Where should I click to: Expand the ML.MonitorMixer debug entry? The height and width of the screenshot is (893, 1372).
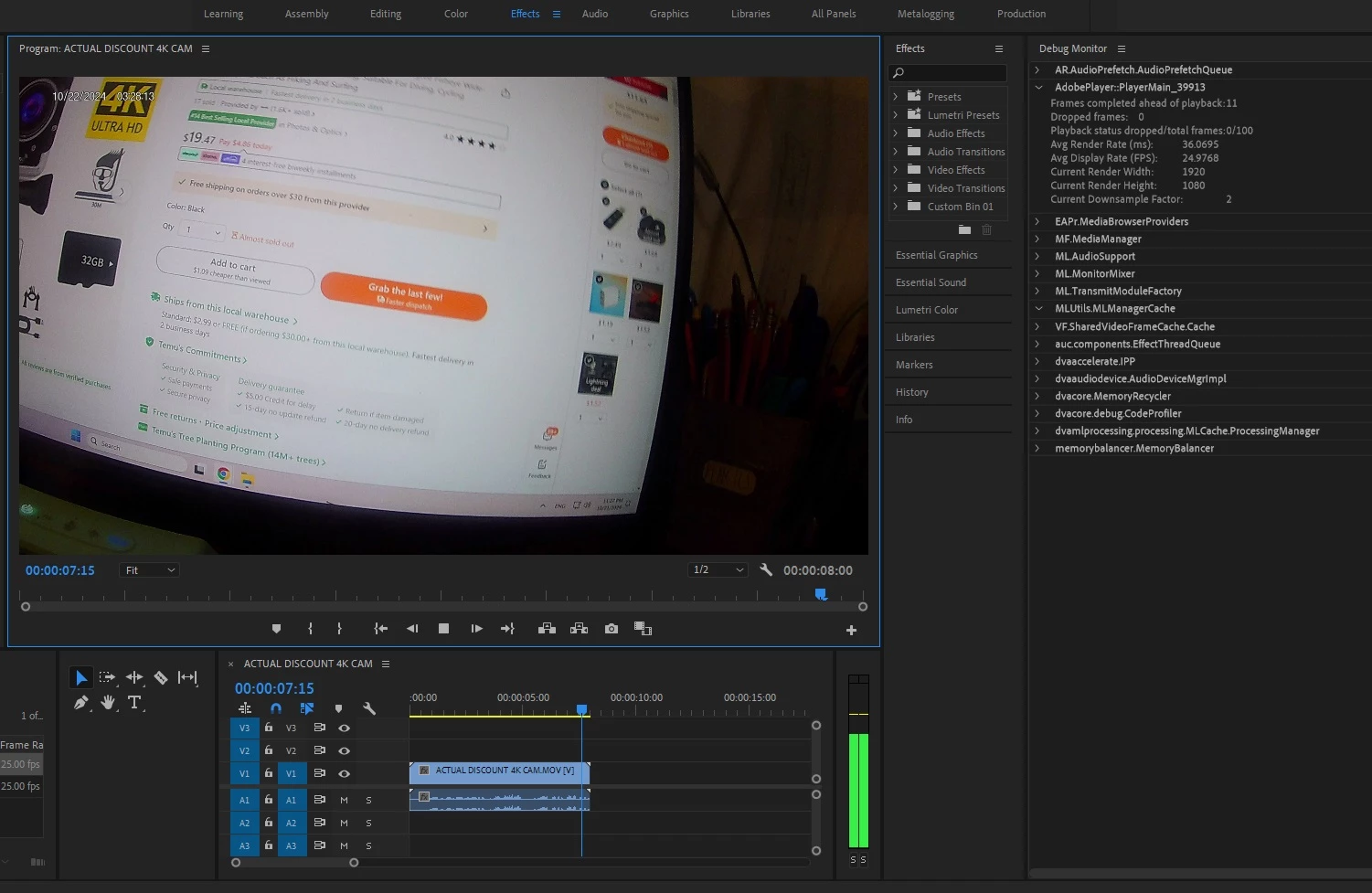click(x=1037, y=273)
